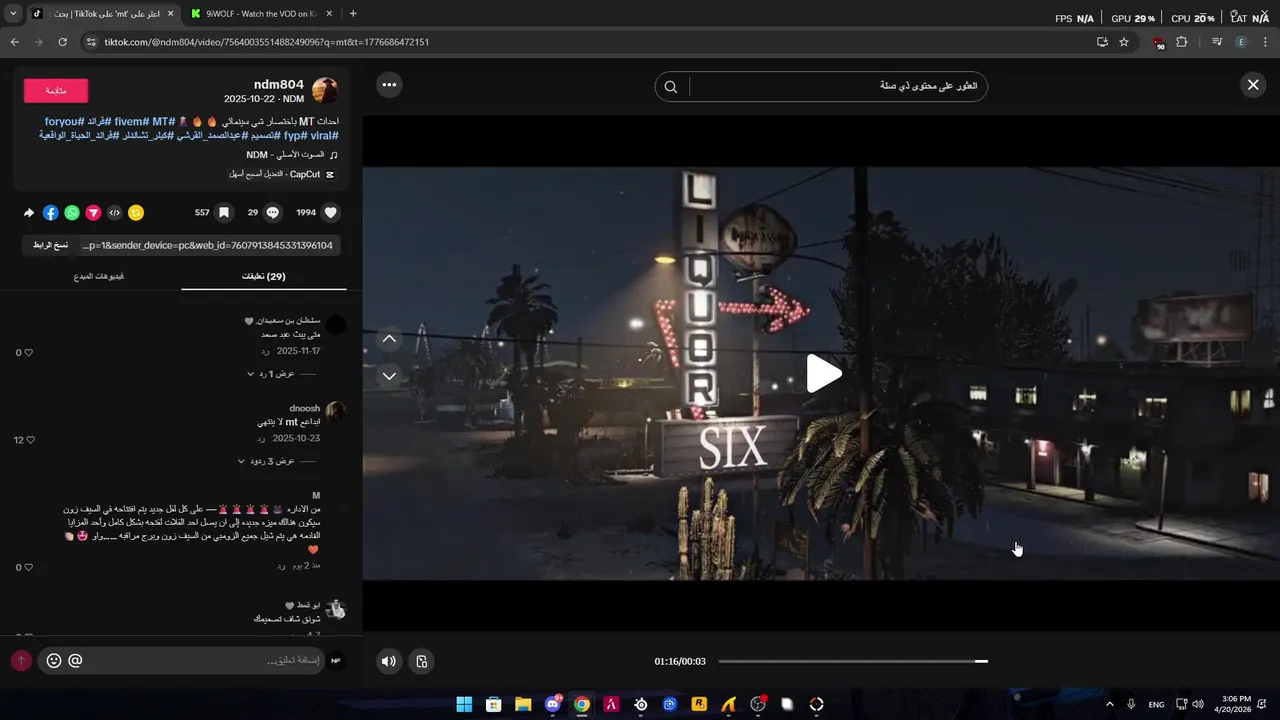Open the #foryou hashtag link
The height and width of the screenshot is (720, 1280).
65,121
